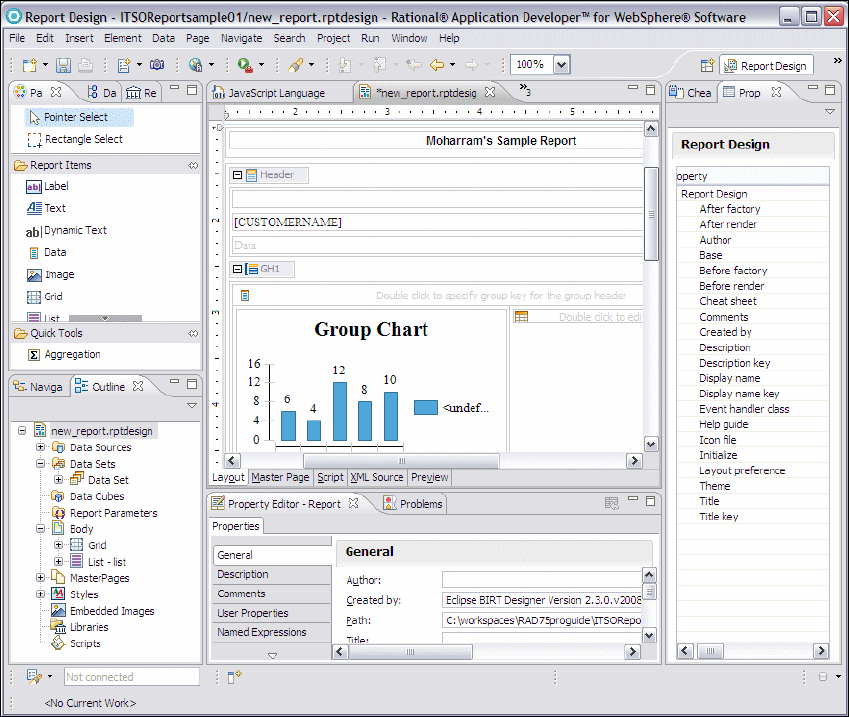
Task: Expand the Styles node in Outline
Action: [x=41, y=594]
